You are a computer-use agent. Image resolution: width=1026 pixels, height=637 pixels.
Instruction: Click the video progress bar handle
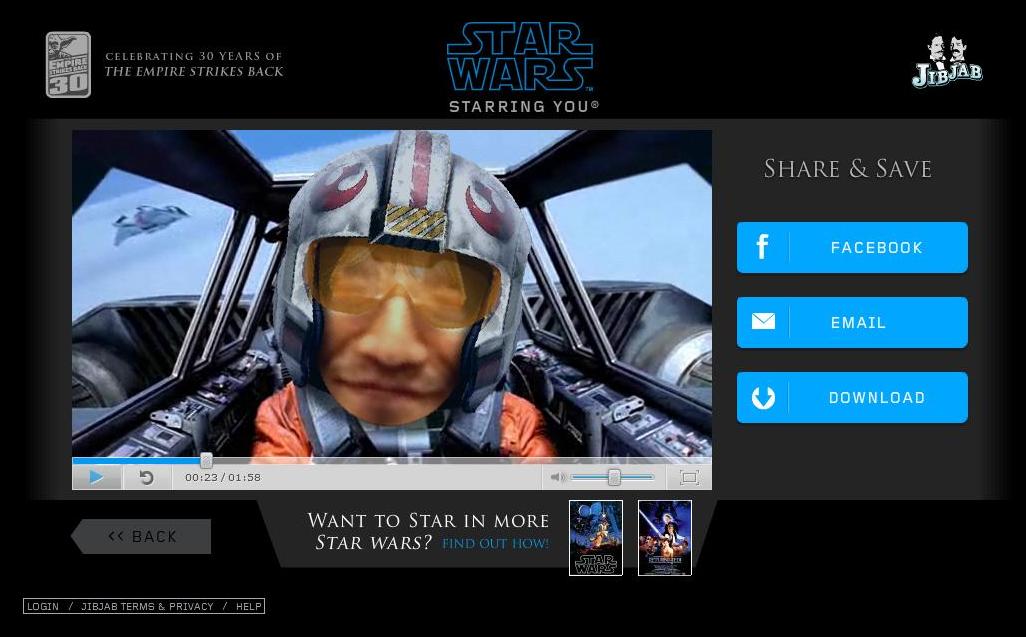(x=206, y=460)
